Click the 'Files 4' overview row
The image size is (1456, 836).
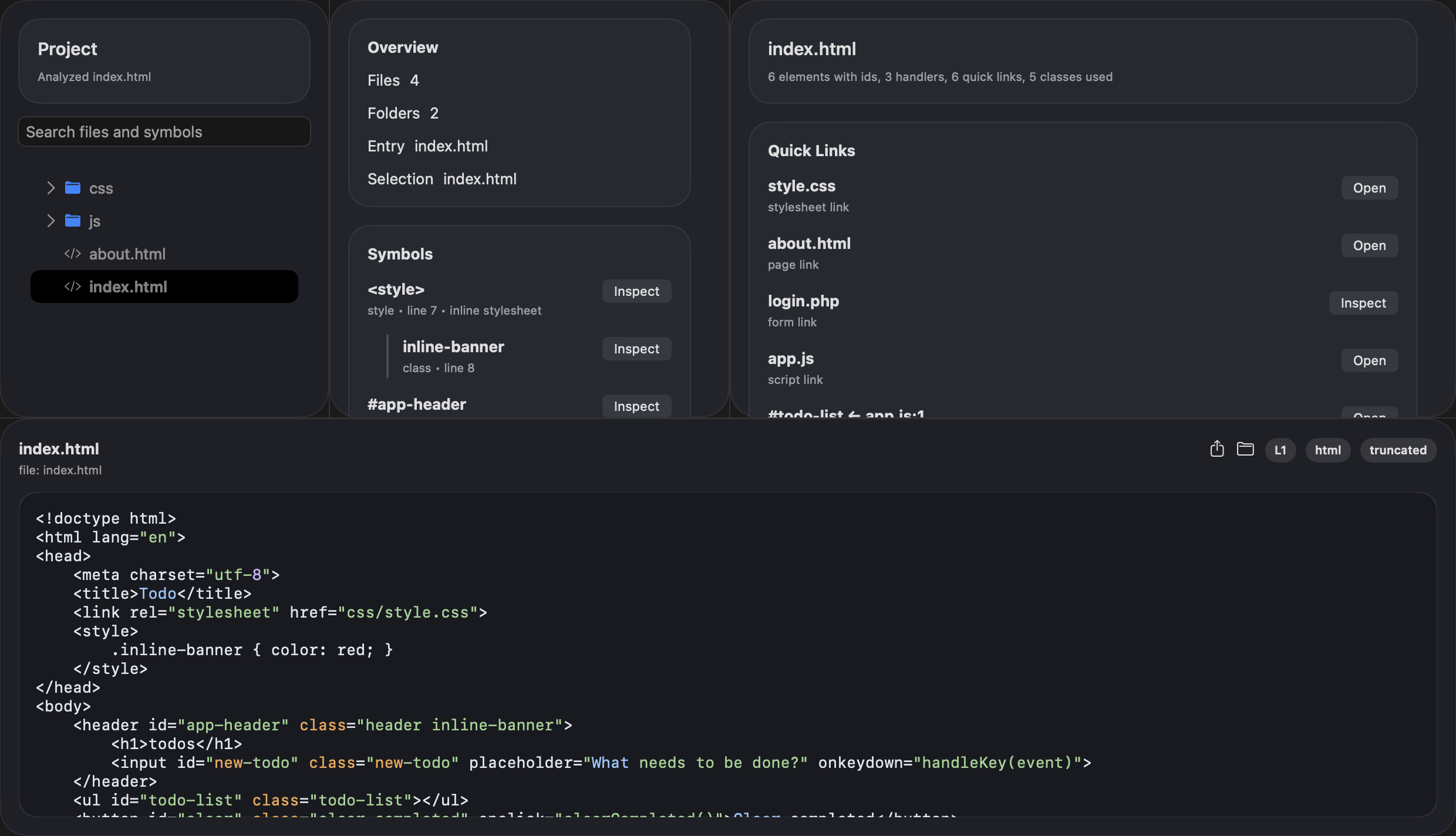[393, 80]
